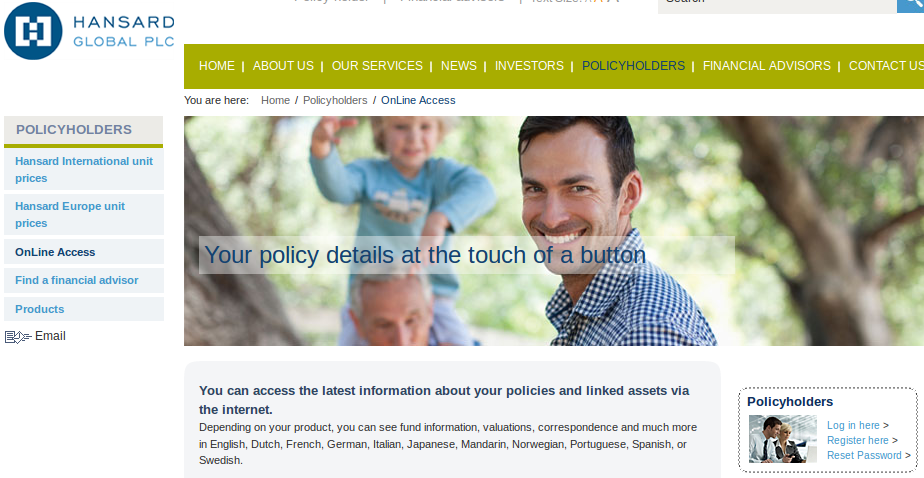Screen dimensions: 924x478
Task: Click the Email envelope icon
Action: (x=18, y=337)
